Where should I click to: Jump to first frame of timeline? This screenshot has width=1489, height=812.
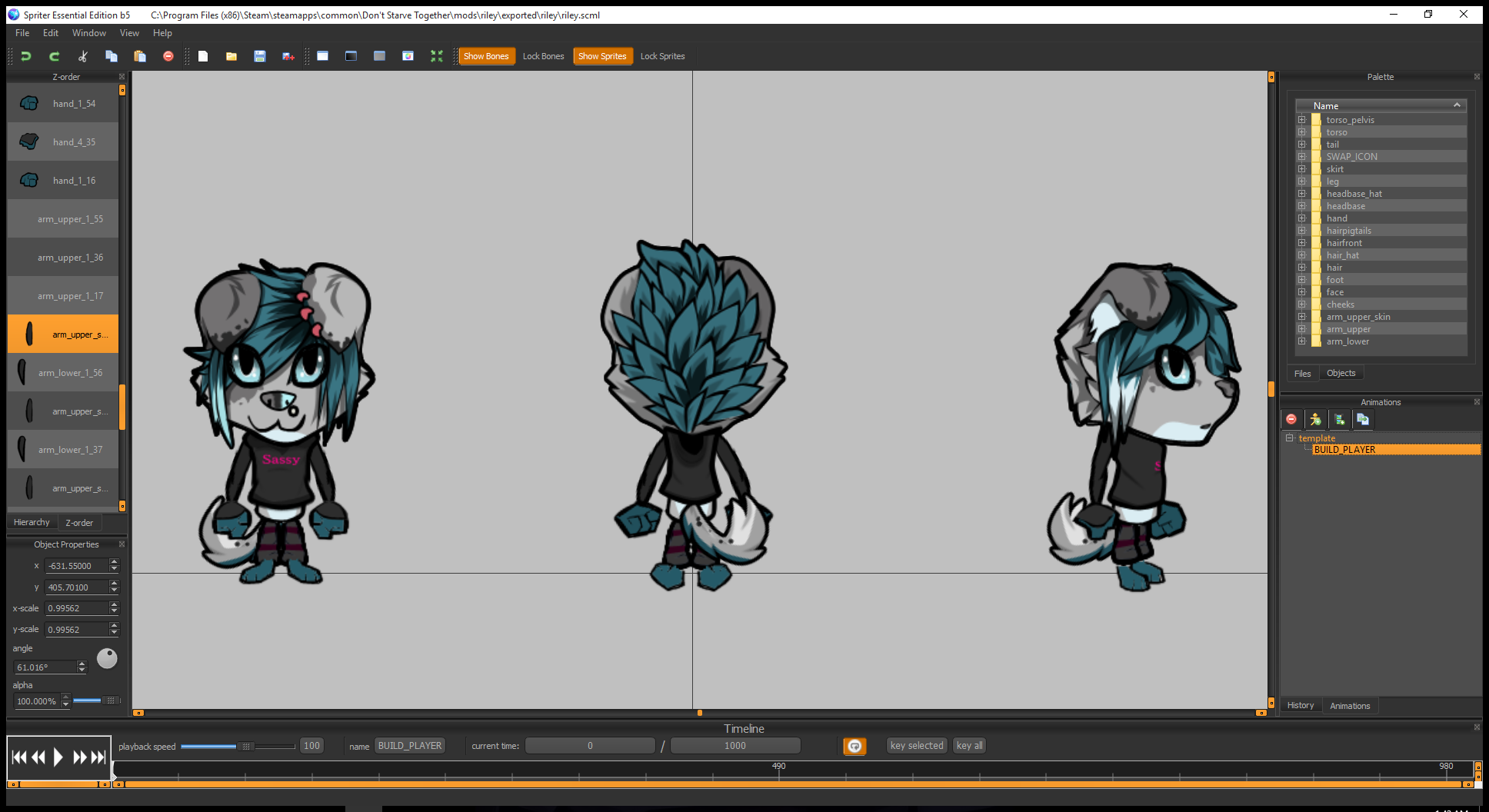(x=19, y=757)
